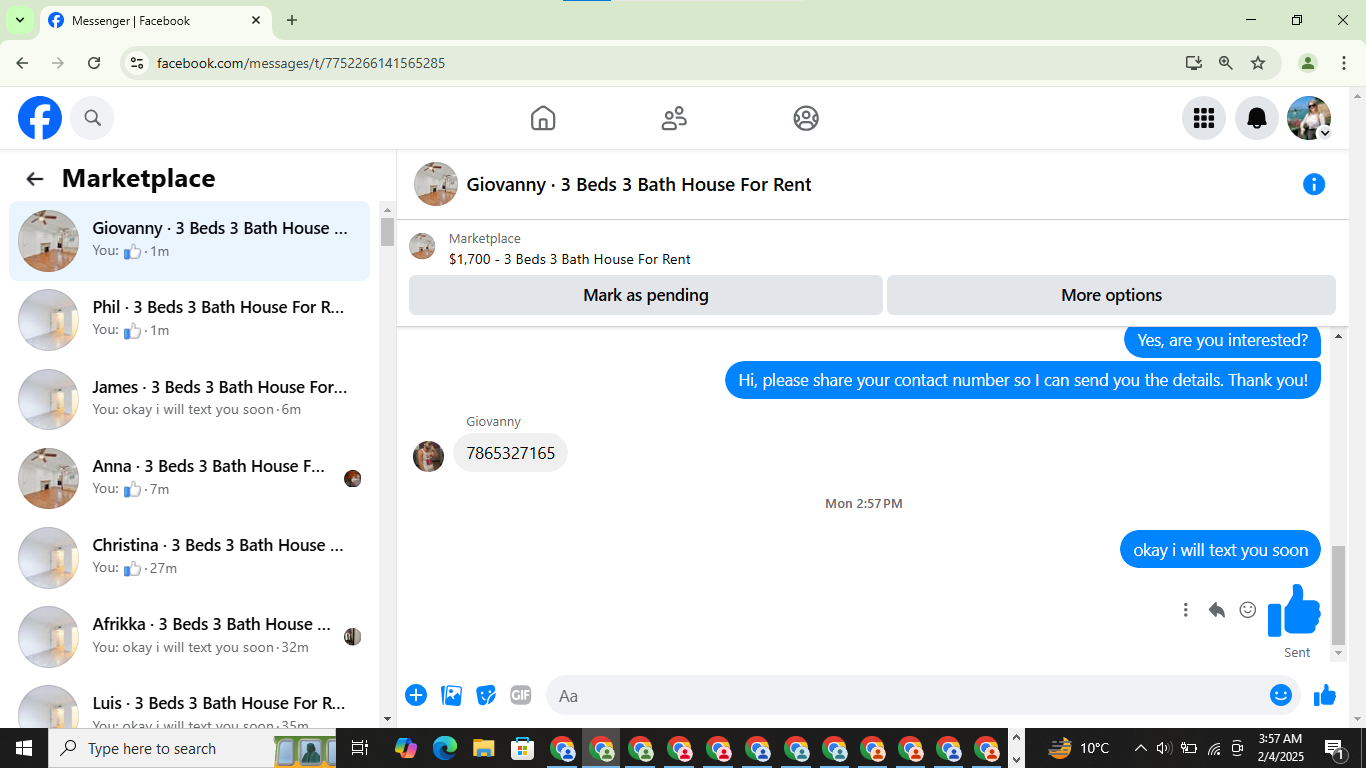The image size is (1366, 768).
Task: Open the Chrome profile icon
Action: click(1308, 63)
